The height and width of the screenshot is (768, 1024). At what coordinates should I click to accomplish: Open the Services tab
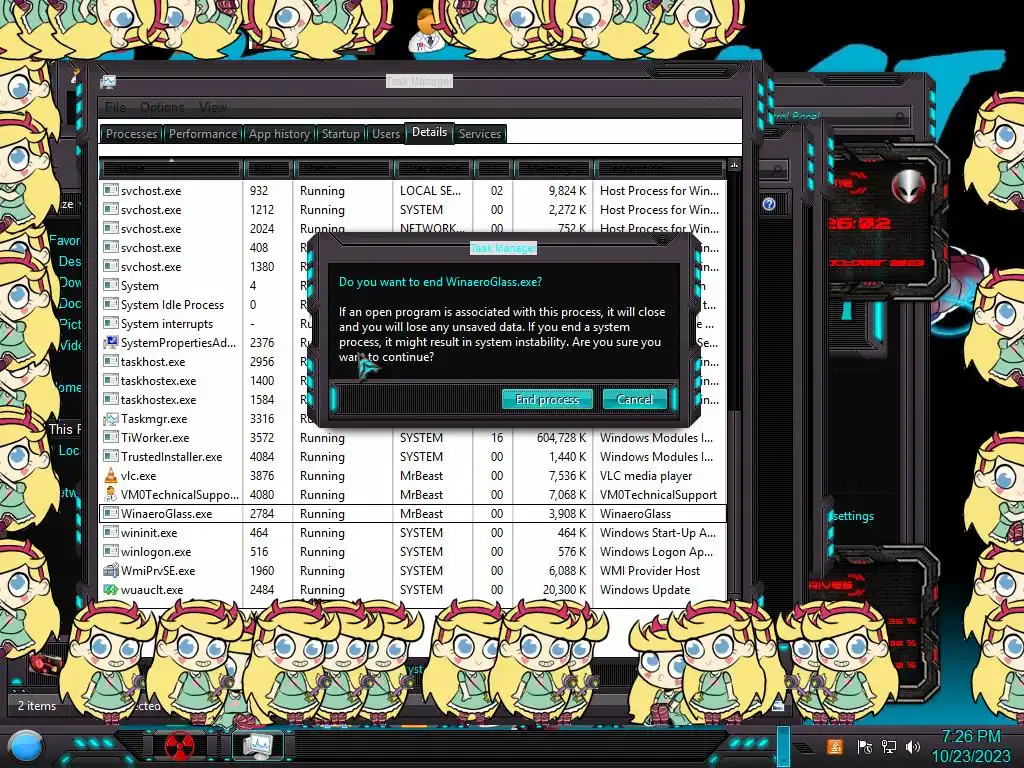479,134
